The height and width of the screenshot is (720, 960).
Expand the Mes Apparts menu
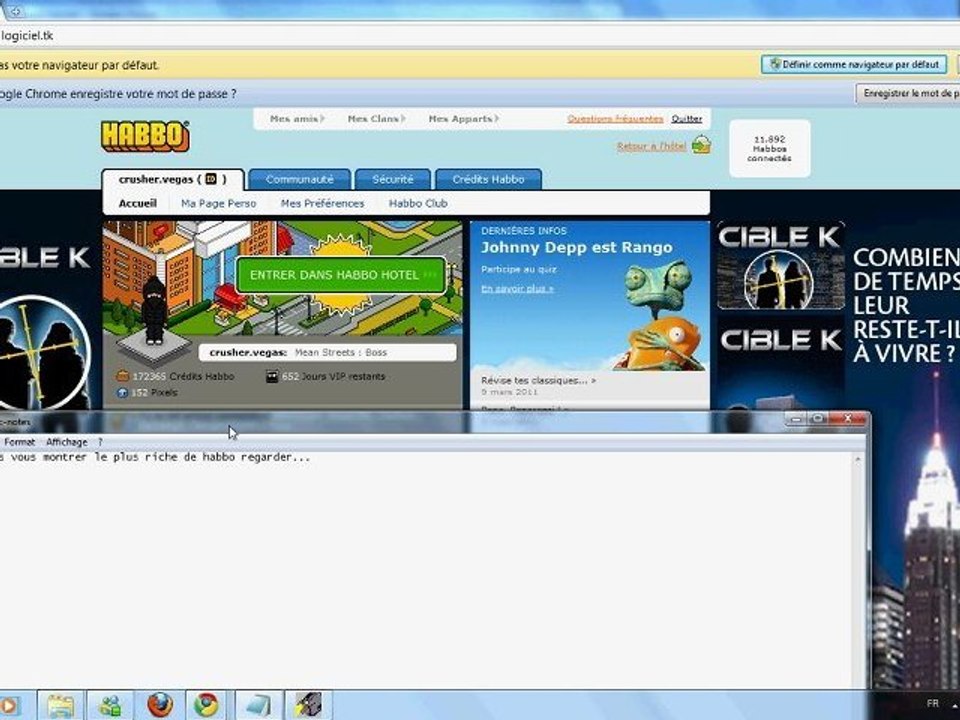pyautogui.click(x=463, y=119)
